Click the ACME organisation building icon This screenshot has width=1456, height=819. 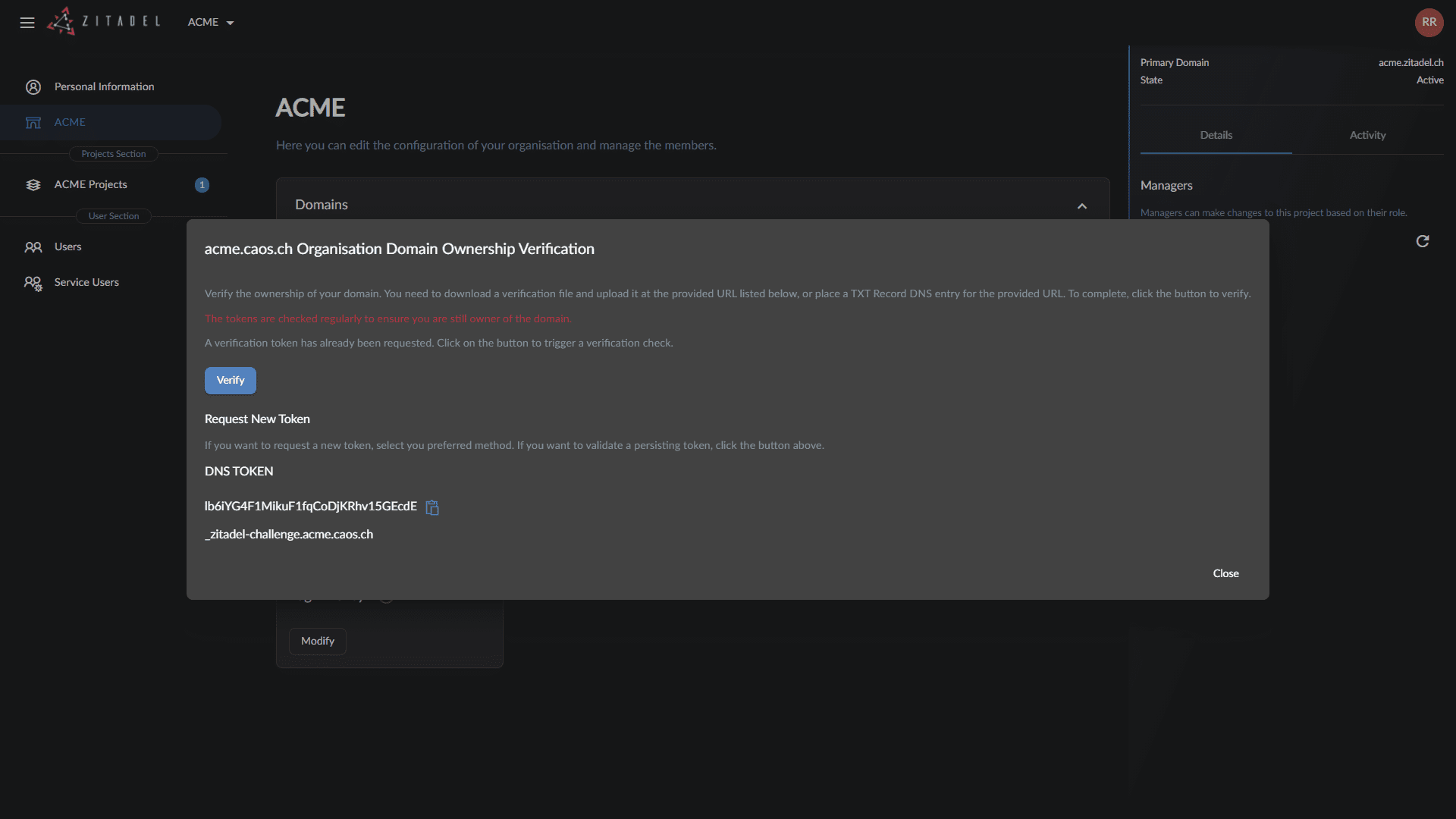click(x=33, y=123)
